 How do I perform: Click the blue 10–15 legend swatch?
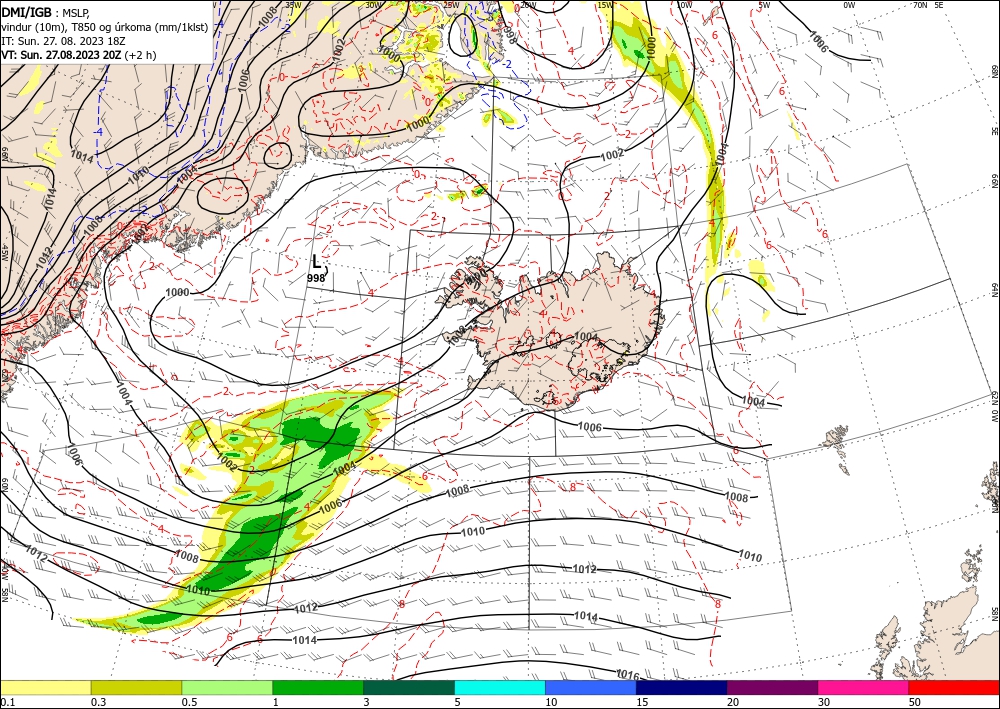pyautogui.click(x=591, y=687)
